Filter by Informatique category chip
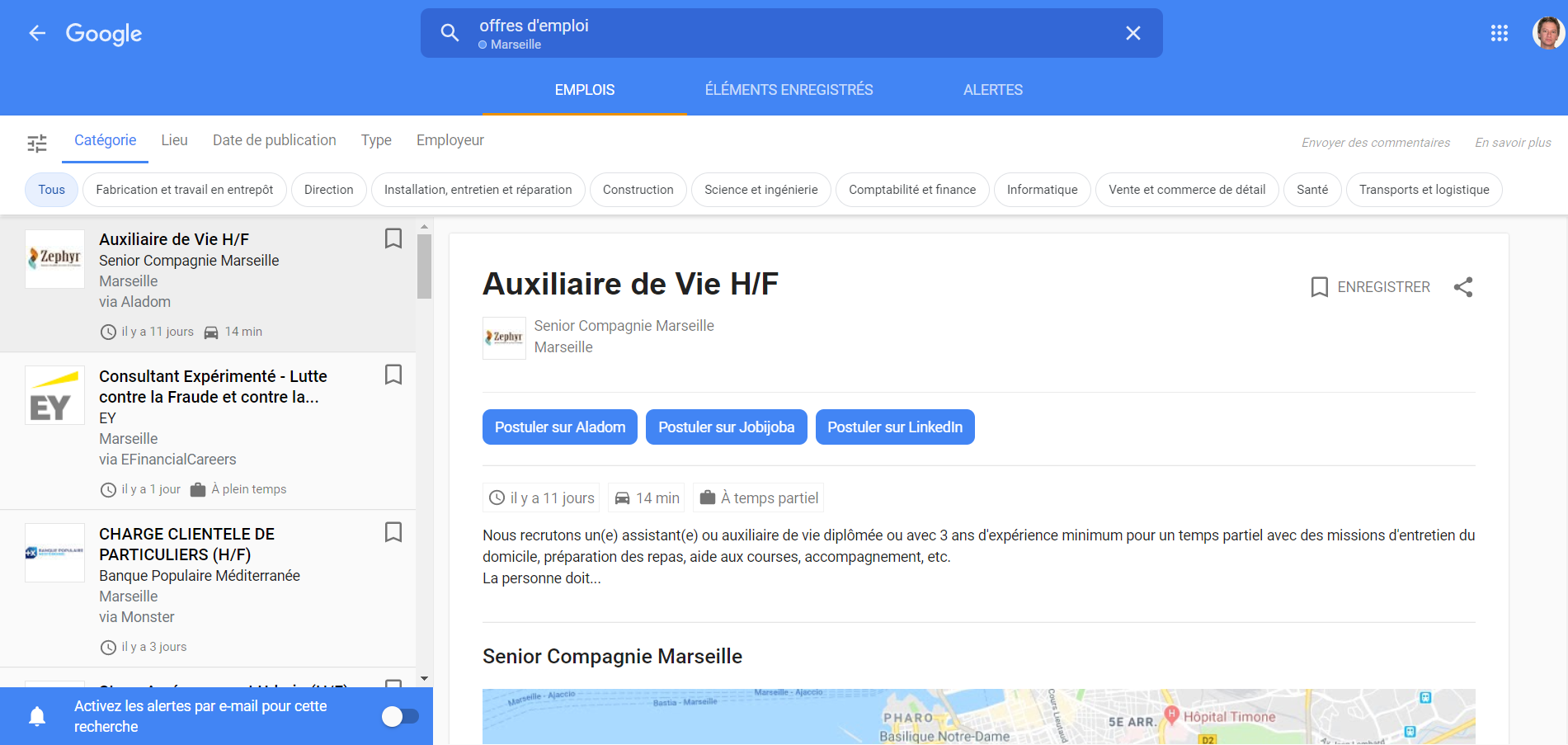Image resolution: width=1568 pixels, height=745 pixels. pyautogui.click(x=1042, y=190)
